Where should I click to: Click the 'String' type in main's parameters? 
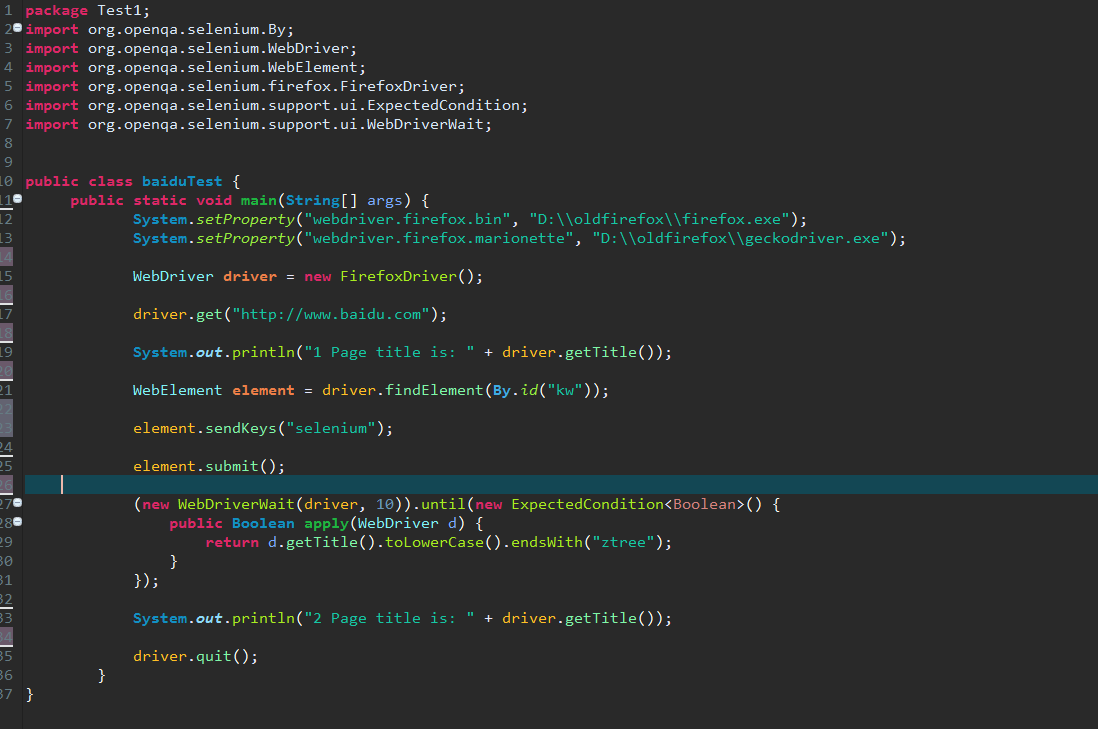click(312, 200)
